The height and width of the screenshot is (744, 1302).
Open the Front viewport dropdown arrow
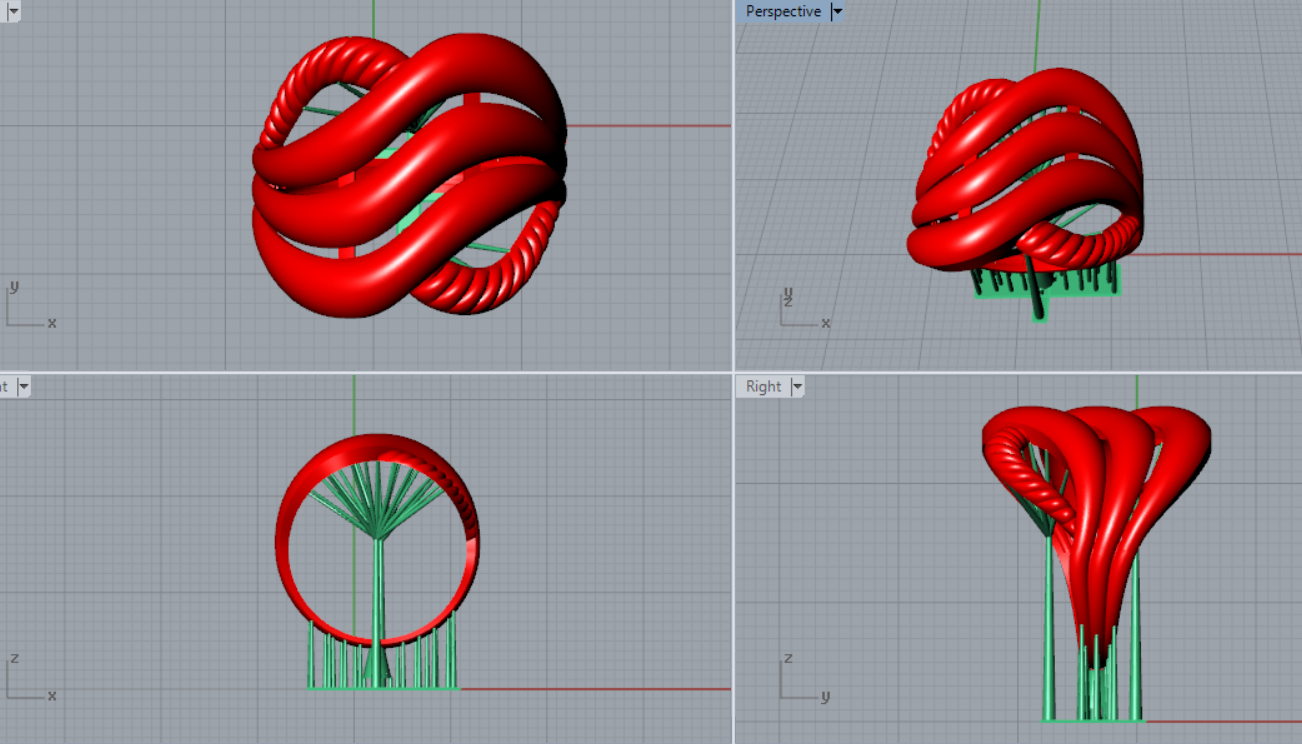point(23,387)
